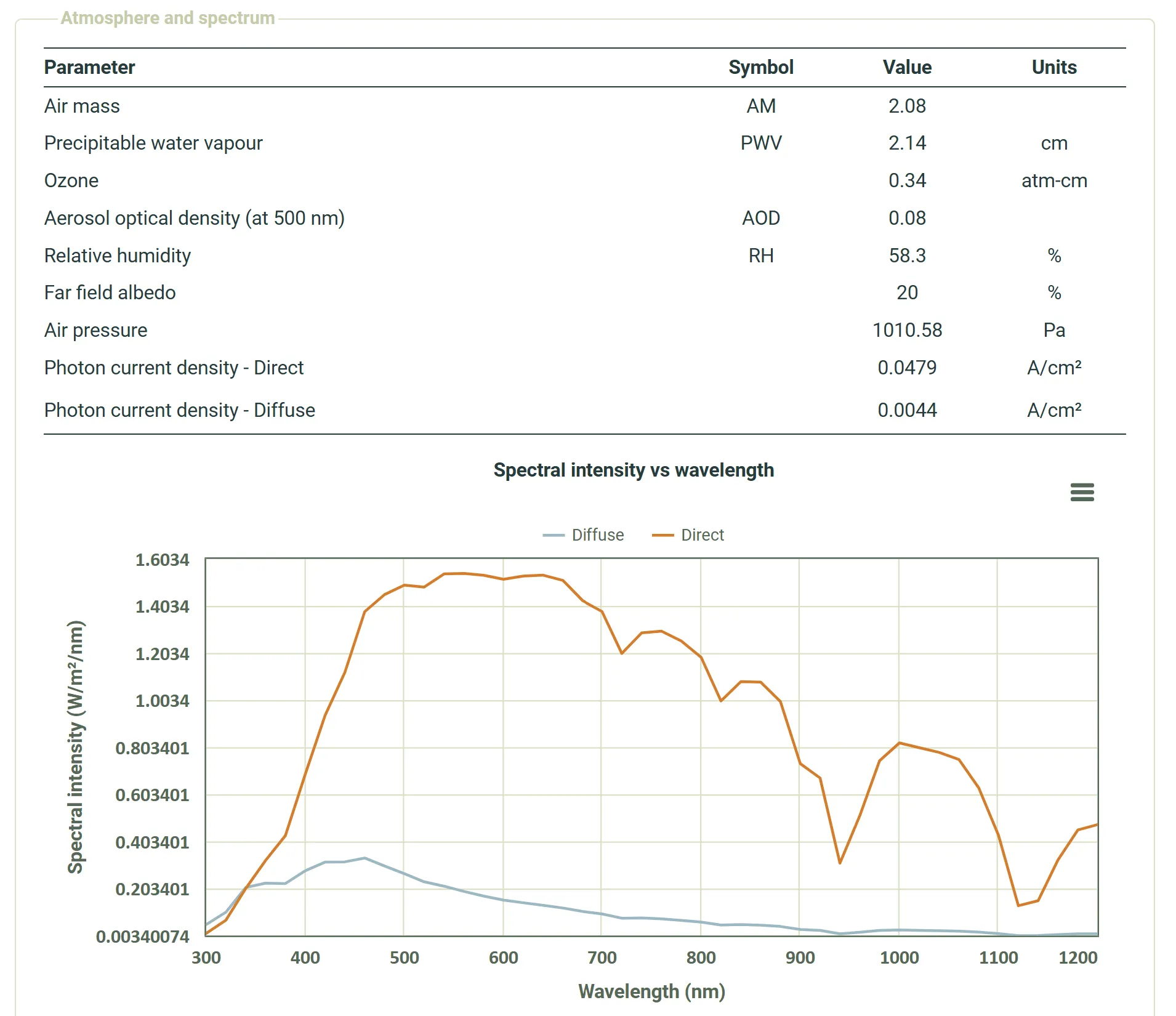Viewport: 1176px width, 1016px height.
Task: Click the Units column header
Action: click(x=1053, y=67)
